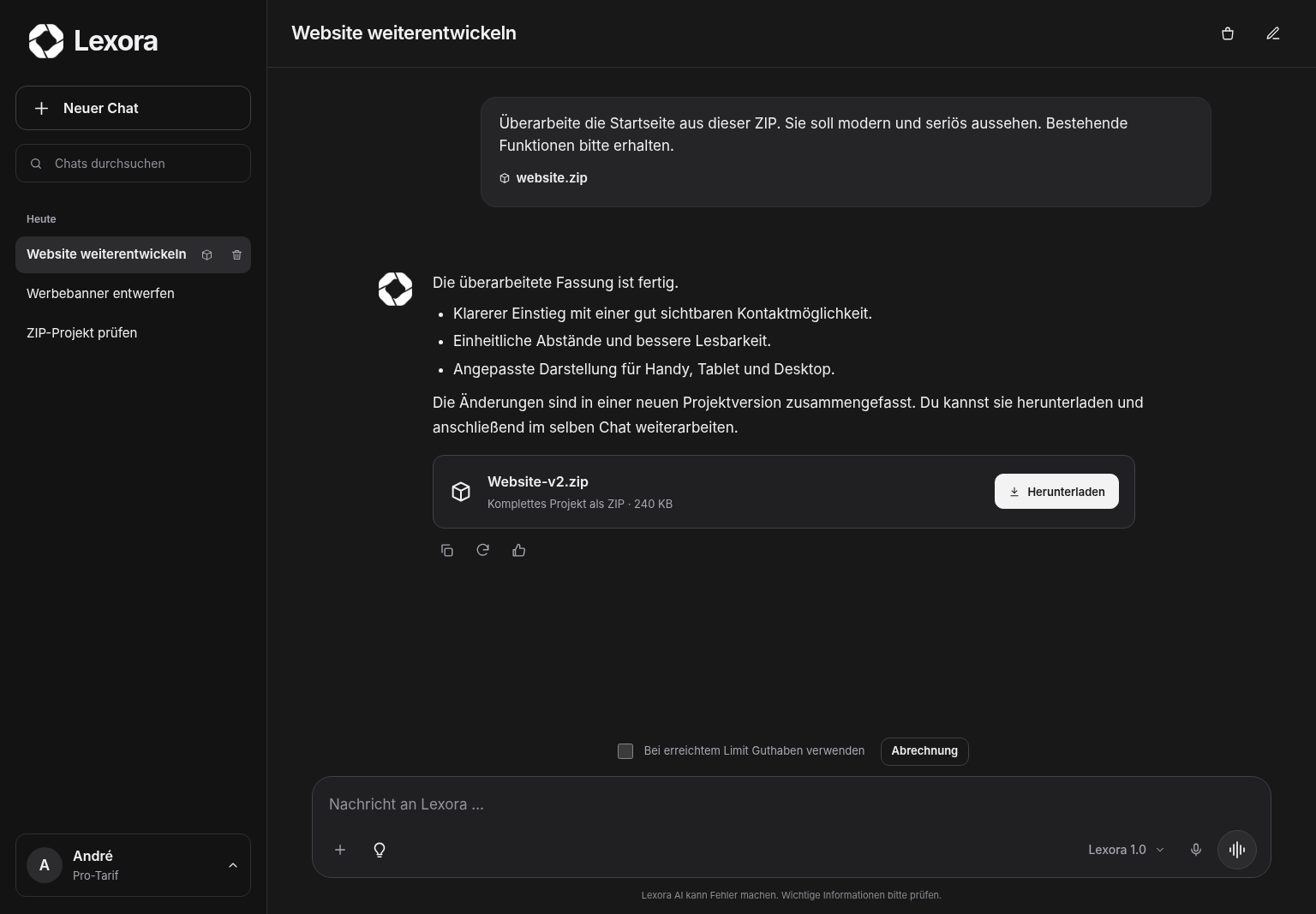Click the 'Pro-Tarif' plan label
1316x914 pixels.
[96, 875]
